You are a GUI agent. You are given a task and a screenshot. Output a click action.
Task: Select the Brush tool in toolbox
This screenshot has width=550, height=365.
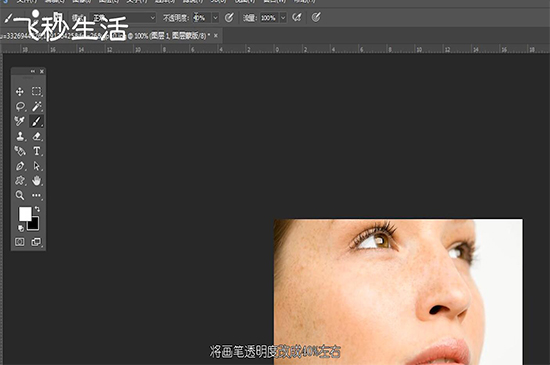pos(36,121)
